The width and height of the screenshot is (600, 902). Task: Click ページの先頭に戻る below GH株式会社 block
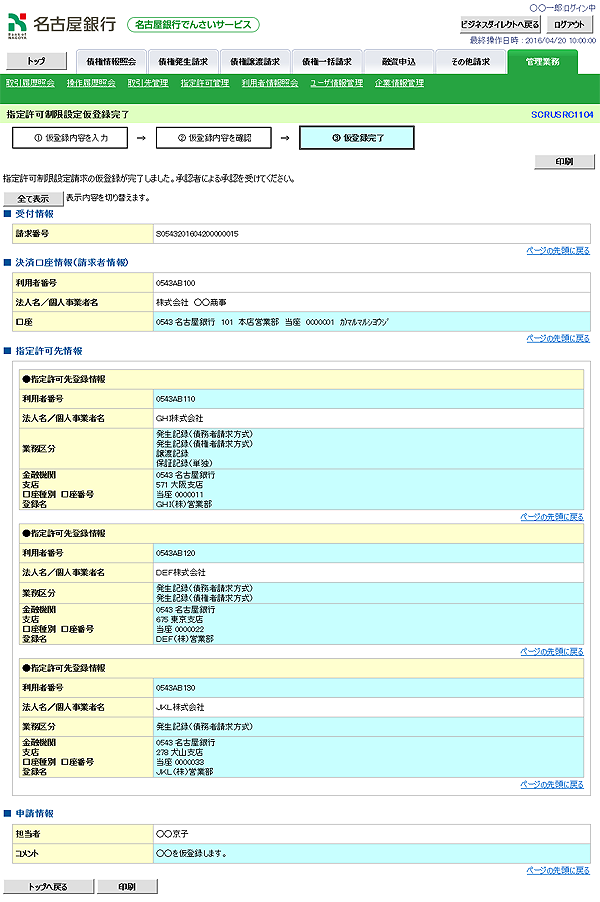(x=552, y=517)
